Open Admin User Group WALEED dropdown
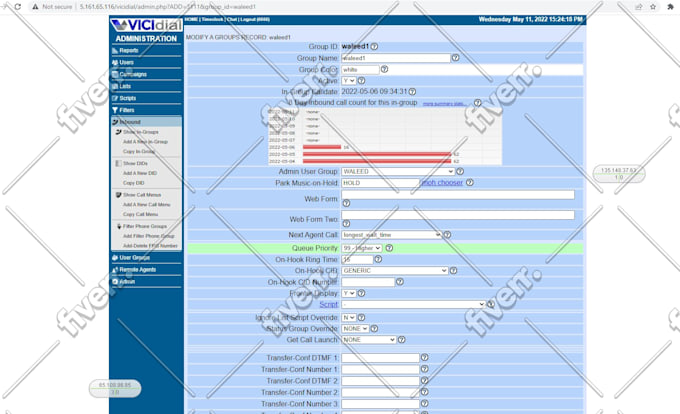The image size is (680, 414). [398, 172]
